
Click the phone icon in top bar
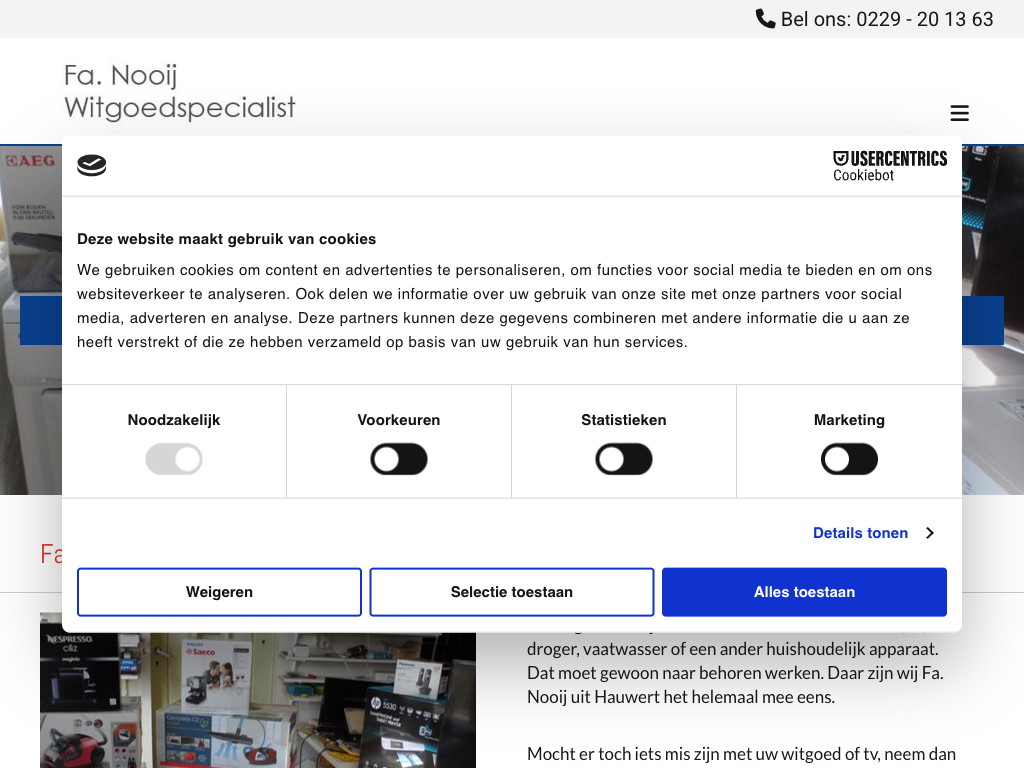(x=765, y=19)
